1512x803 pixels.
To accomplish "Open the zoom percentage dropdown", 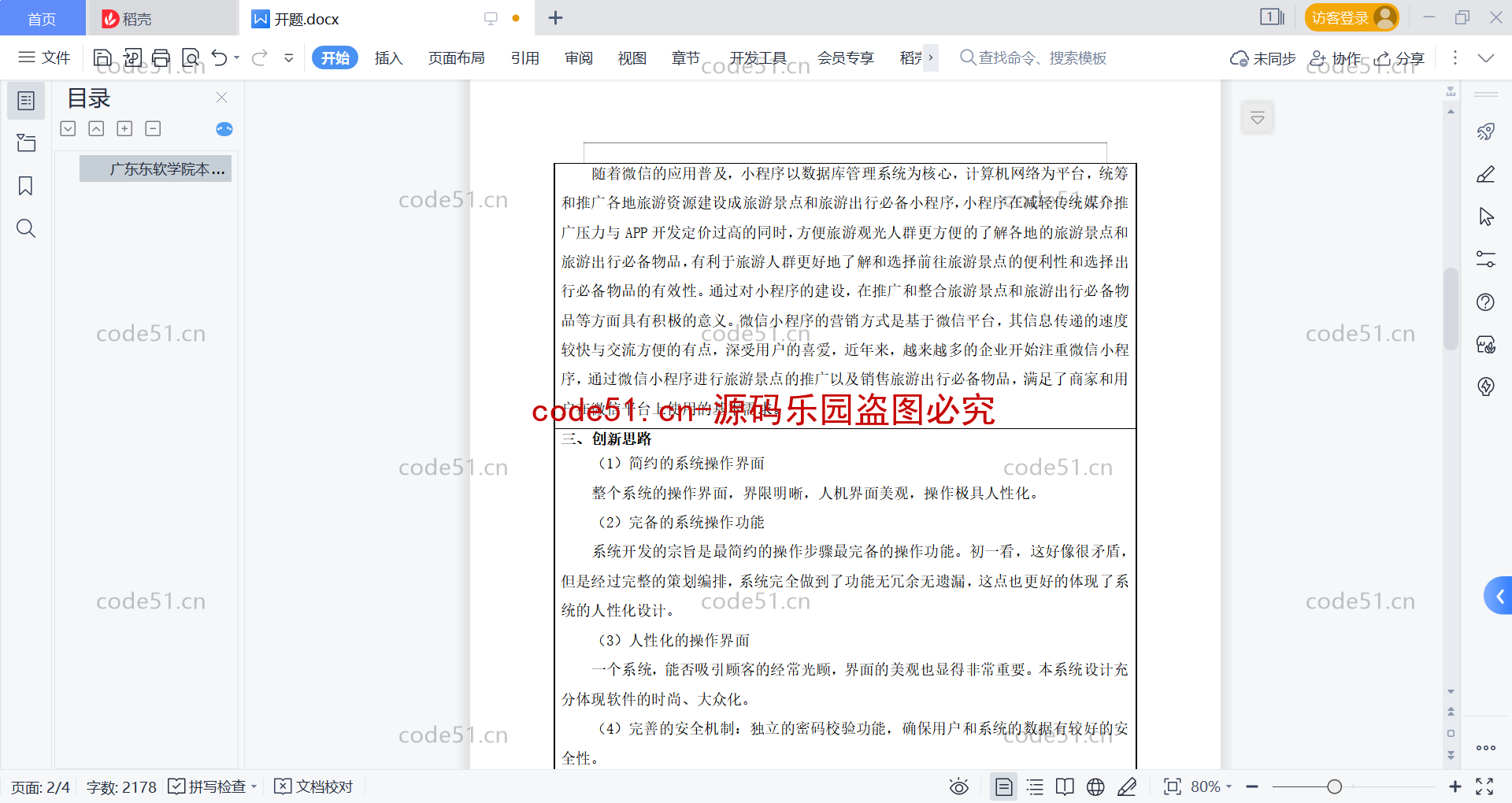I will (x=1229, y=786).
